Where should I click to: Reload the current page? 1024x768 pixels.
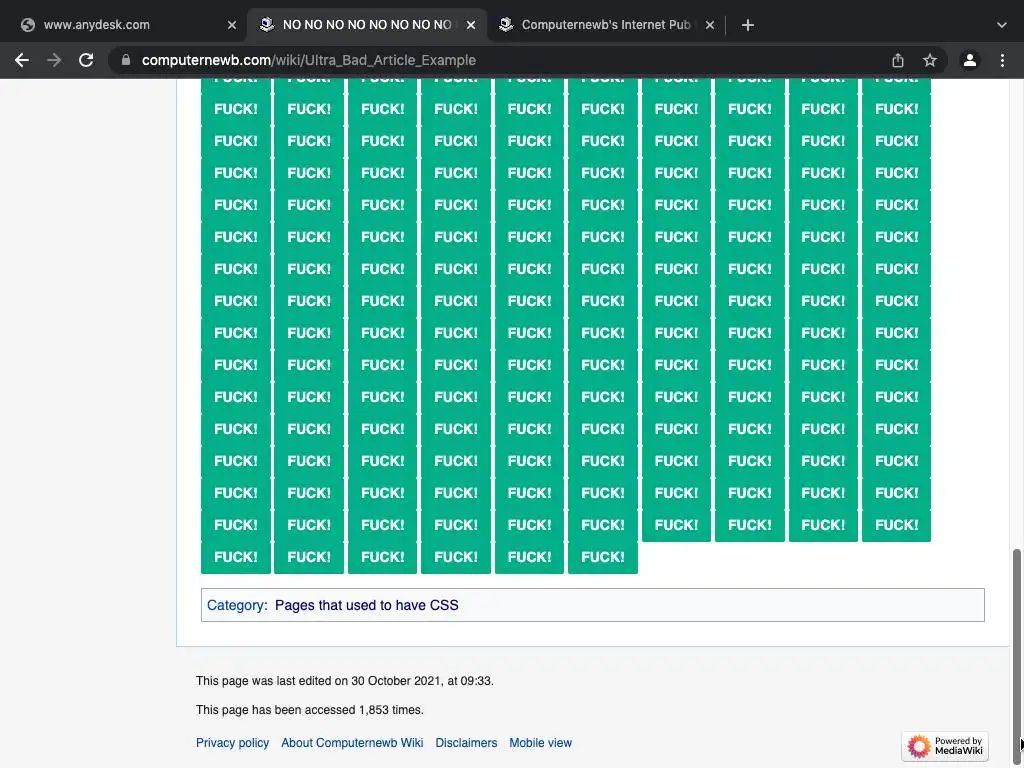click(86, 60)
